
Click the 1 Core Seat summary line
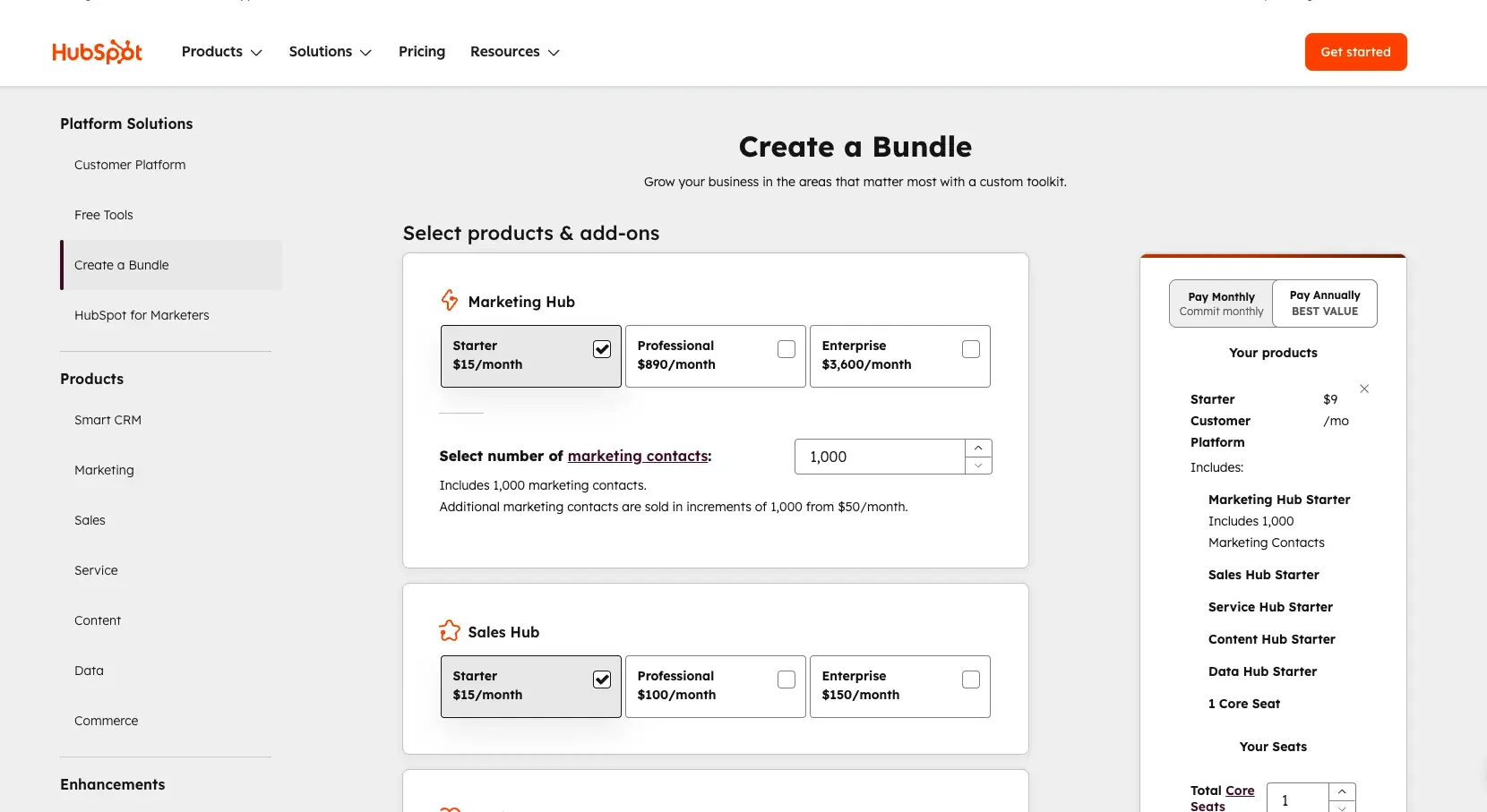pos(1244,704)
